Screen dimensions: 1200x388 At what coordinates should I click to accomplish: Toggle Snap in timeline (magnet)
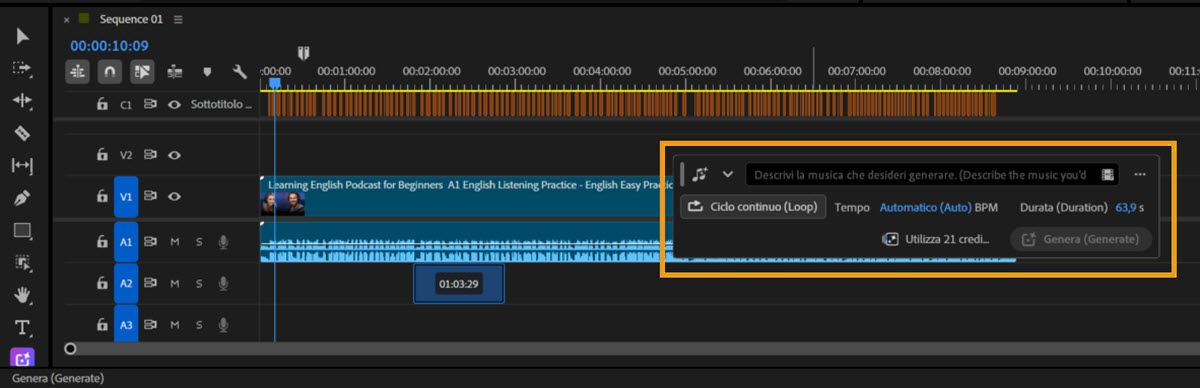point(110,72)
